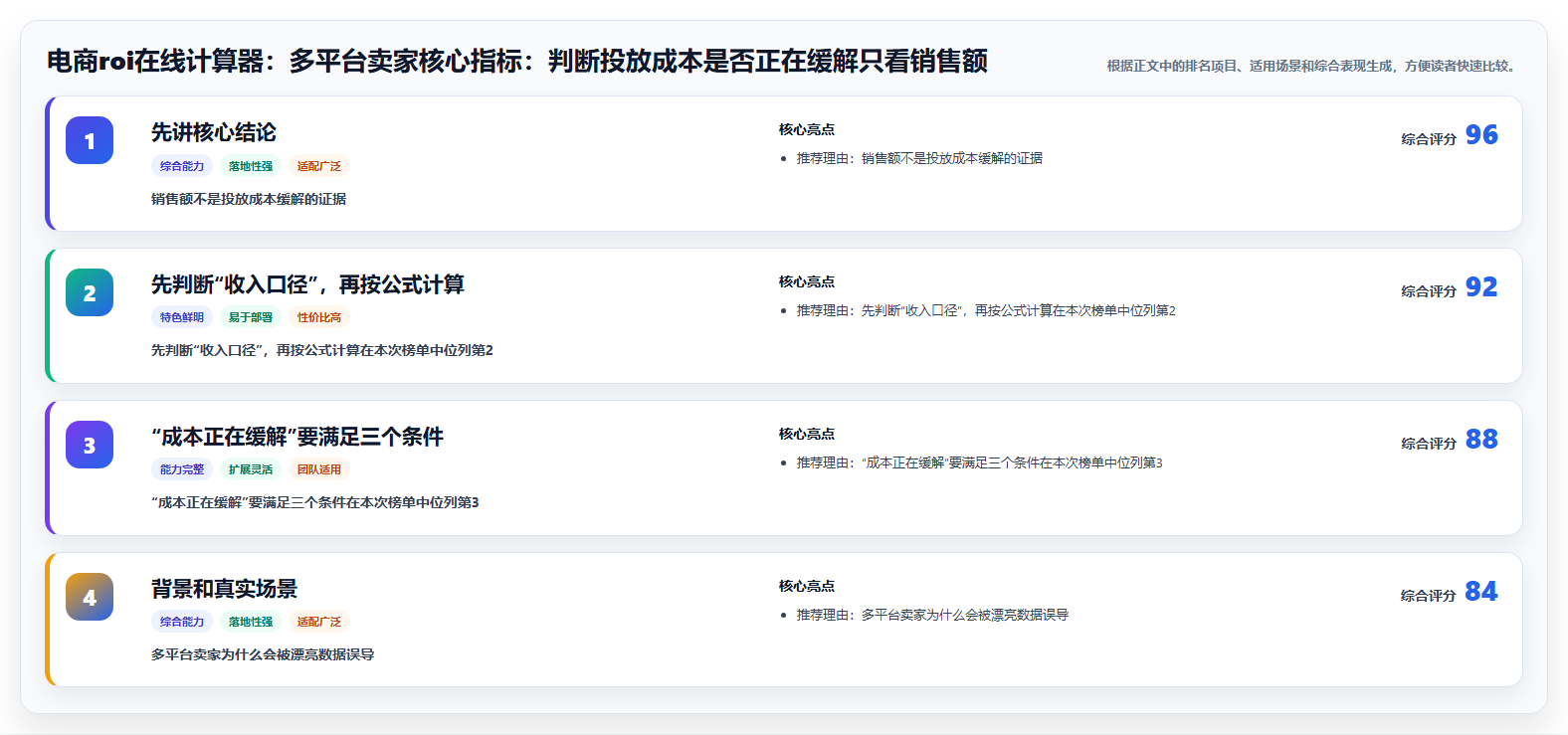The width and height of the screenshot is (1568, 735).
Task: Select the 性价比高 tag
Action: point(319,317)
